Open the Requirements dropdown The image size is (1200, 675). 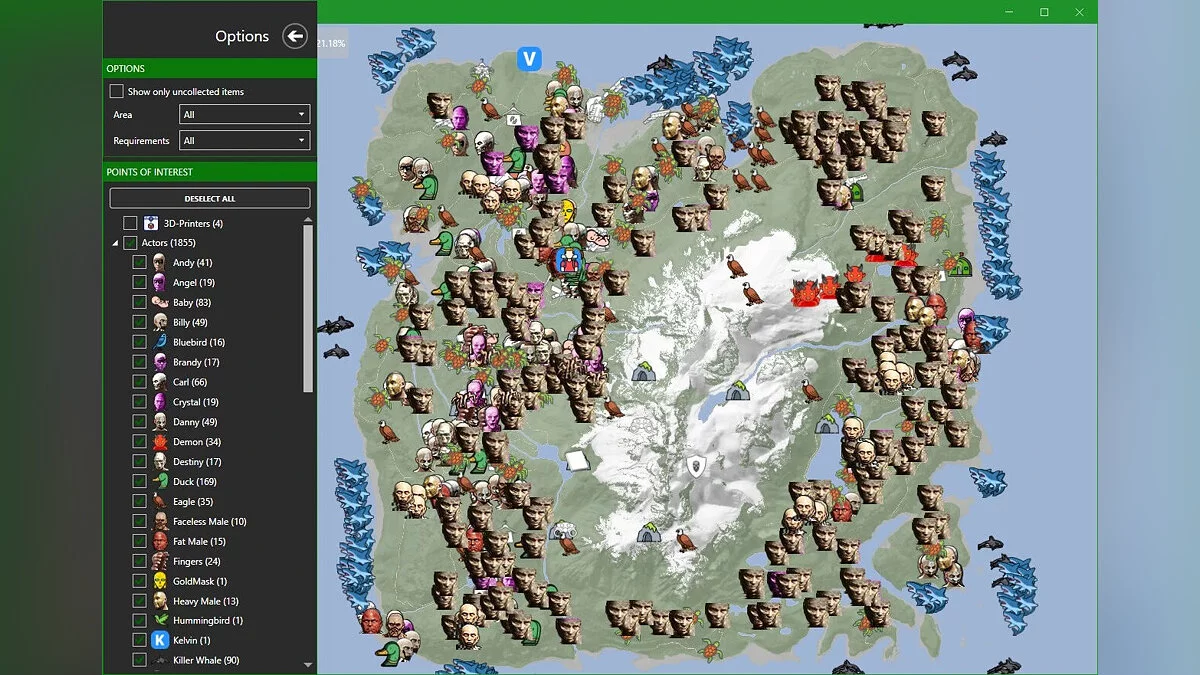(x=245, y=141)
